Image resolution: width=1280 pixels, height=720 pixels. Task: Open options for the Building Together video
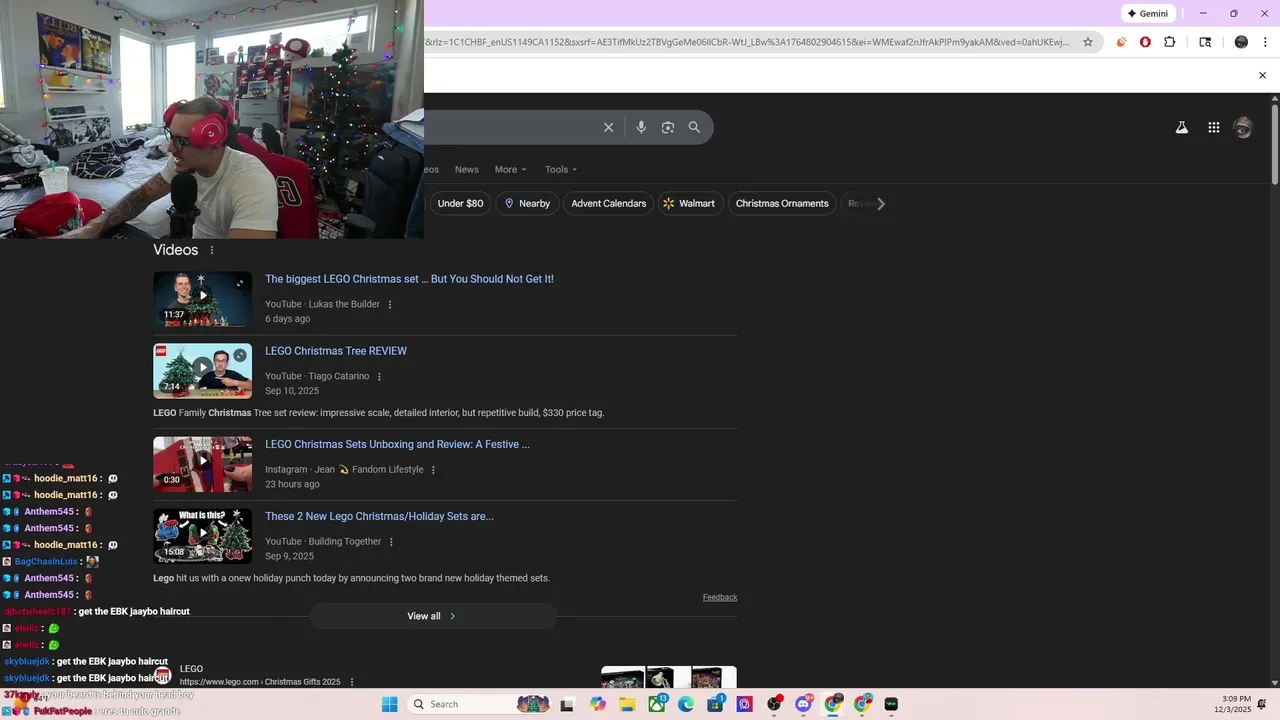point(391,541)
